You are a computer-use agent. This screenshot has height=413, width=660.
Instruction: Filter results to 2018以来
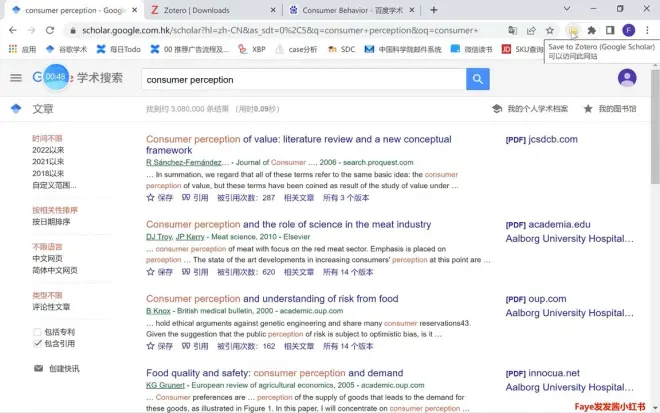pyautogui.click(x=48, y=173)
